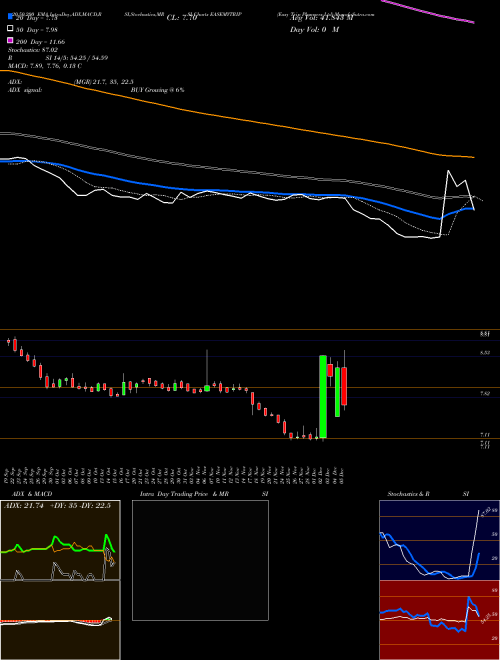Select the '50 Day = 7.98' legend text
Image resolution: width=500 pixels, height=660 pixels.
[x=37, y=29]
